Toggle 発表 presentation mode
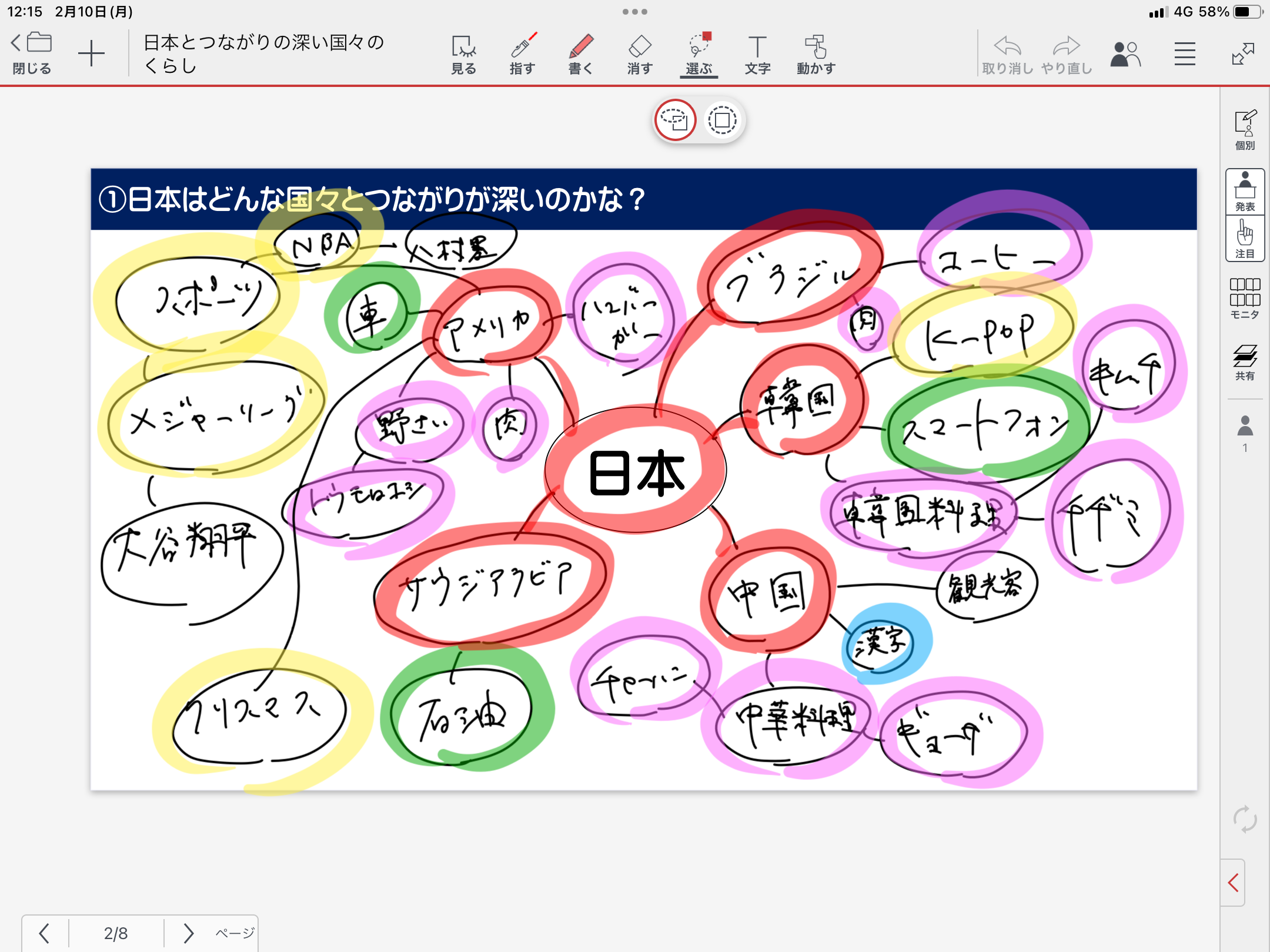Image resolution: width=1270 pixels, height=952 pixels. [1245, 192]
